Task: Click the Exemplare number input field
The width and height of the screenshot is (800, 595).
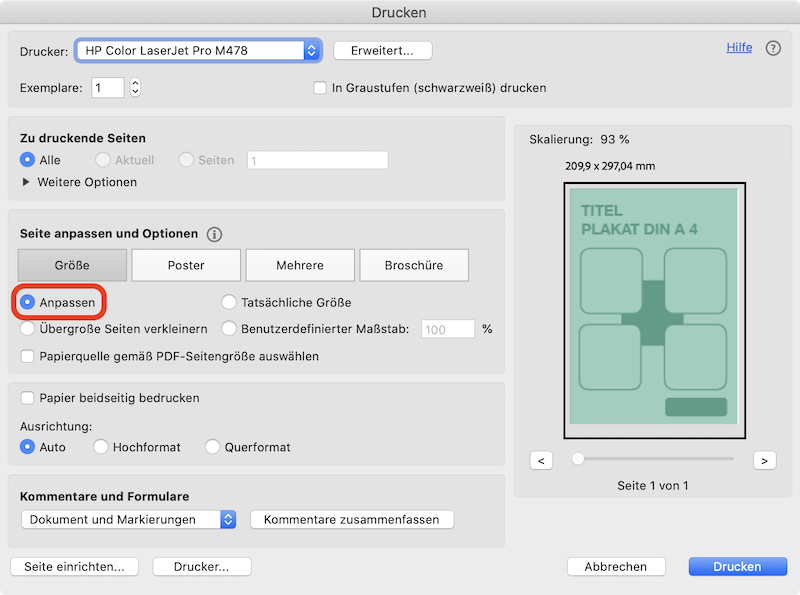Action: [x=108, y=88]
